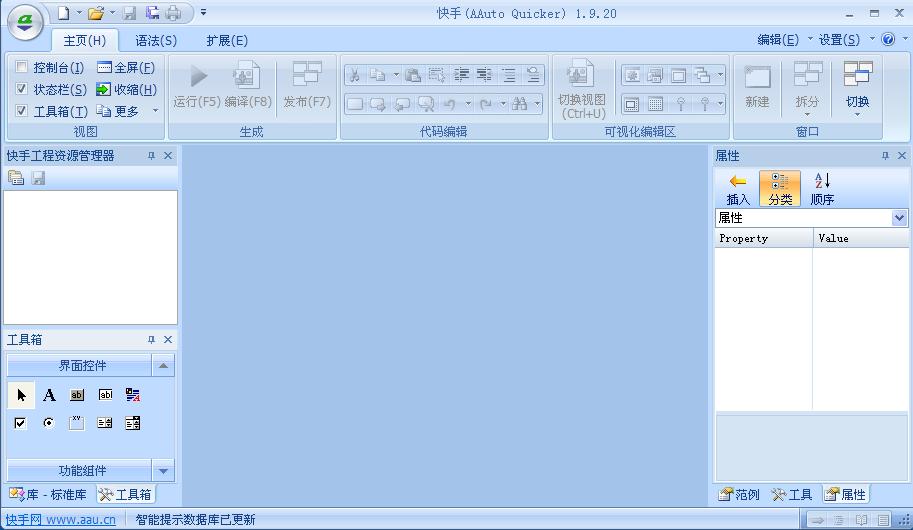
Task: Click the 发布(F7) publish icon
Action: 307,76
